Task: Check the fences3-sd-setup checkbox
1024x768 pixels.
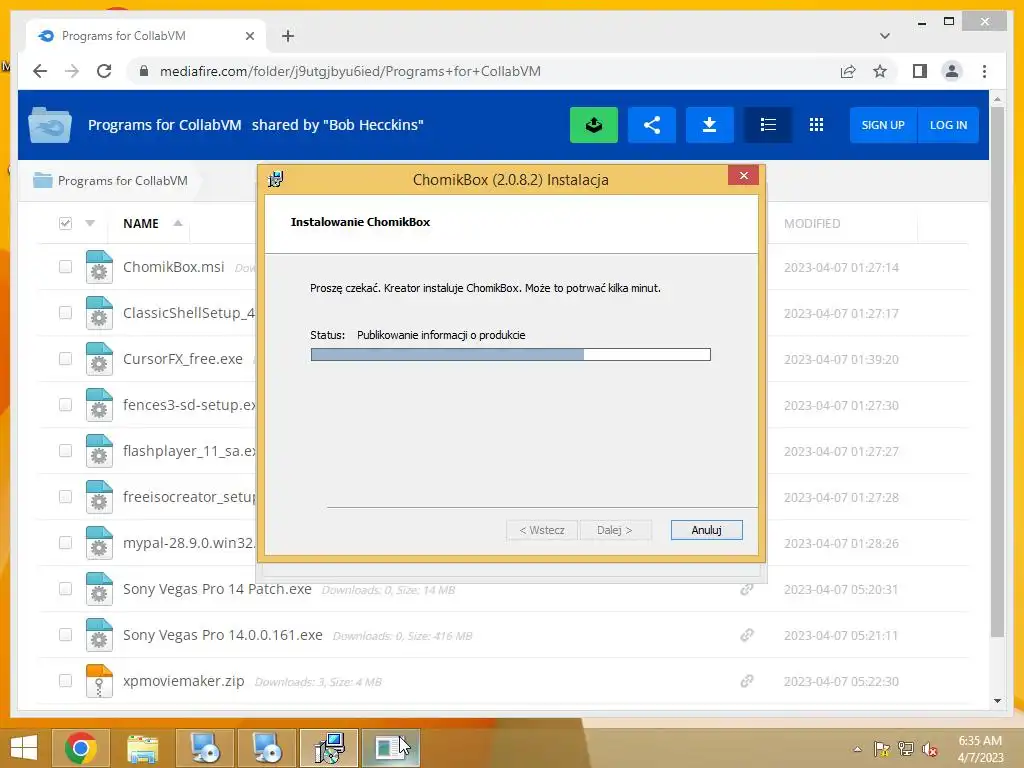Action: (65, 405)
